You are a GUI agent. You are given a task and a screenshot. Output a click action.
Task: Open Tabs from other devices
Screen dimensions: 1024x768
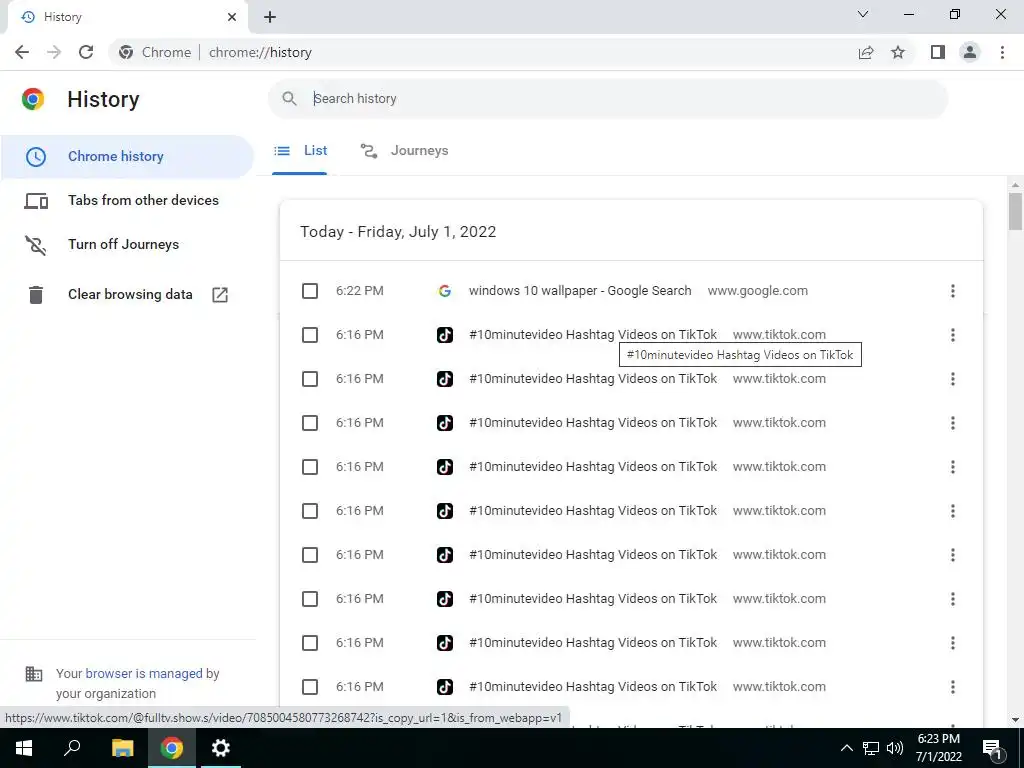coord(143,200)
